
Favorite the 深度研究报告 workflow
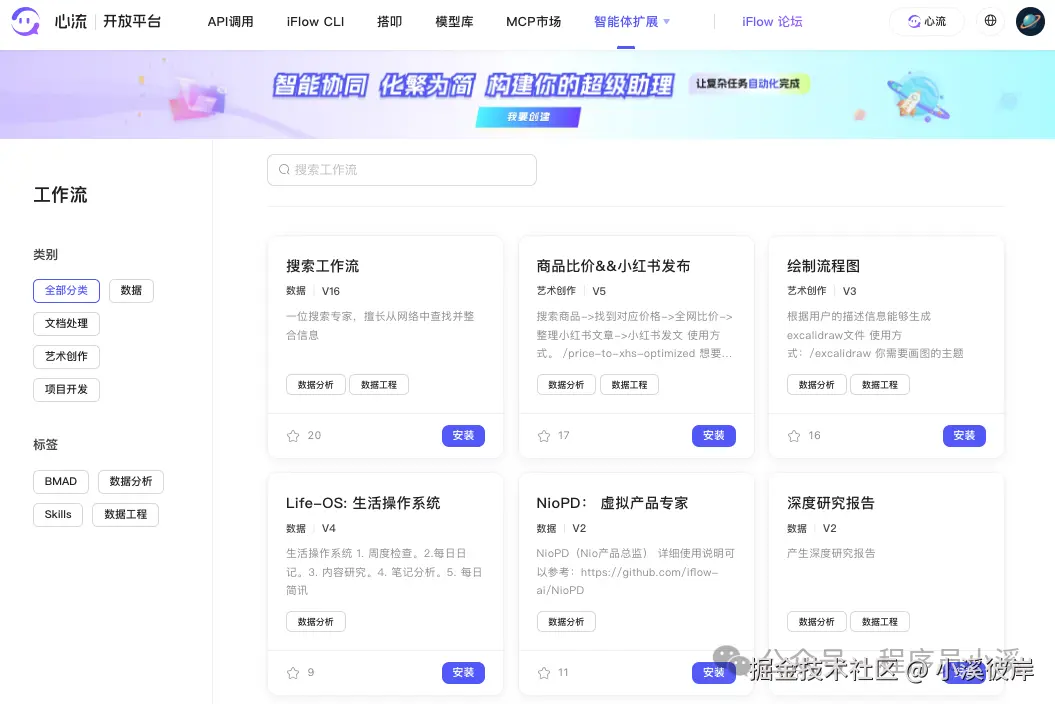tap(792, 672)
